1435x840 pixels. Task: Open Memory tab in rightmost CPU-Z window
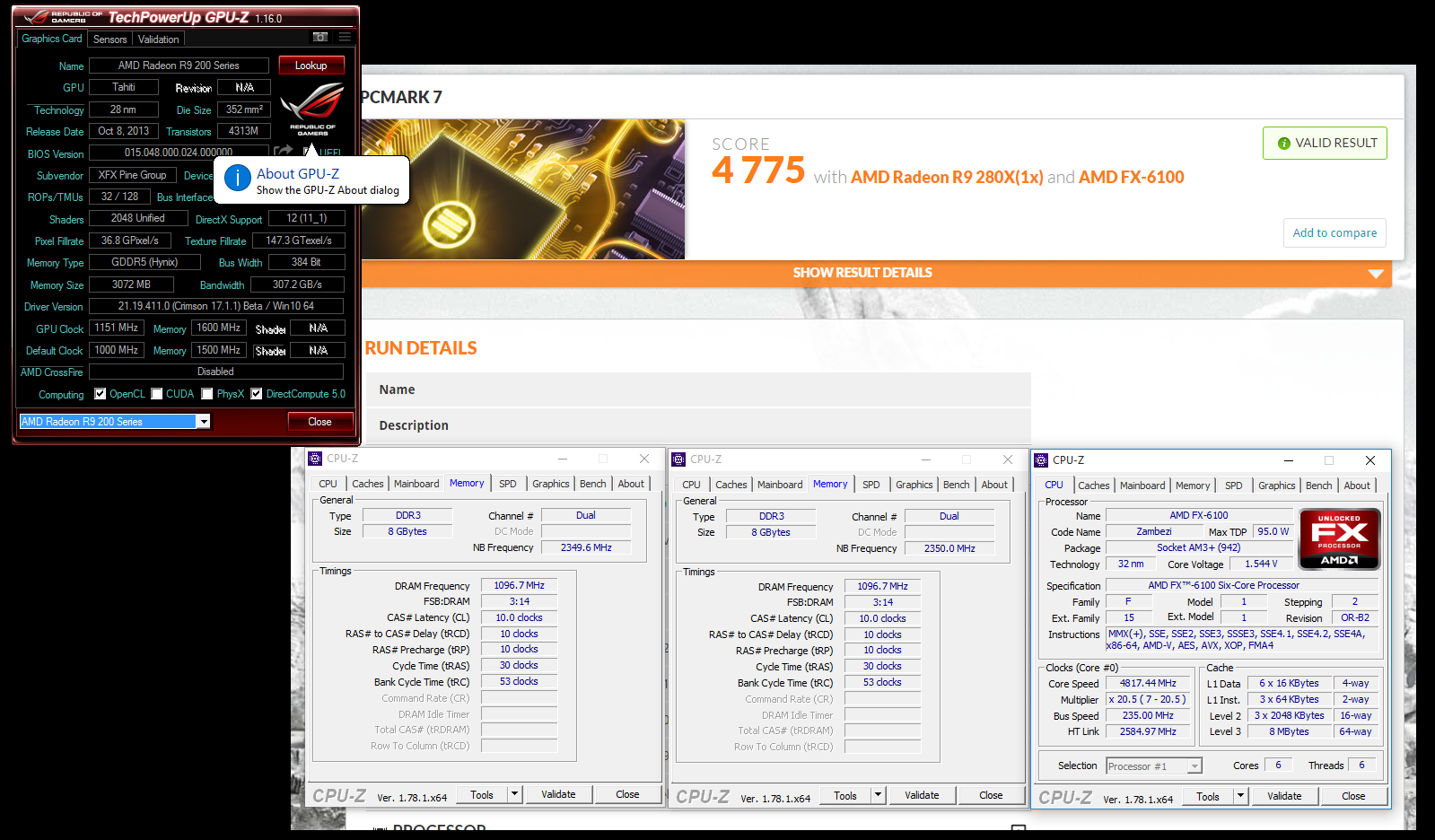[x=1193, y=486]
